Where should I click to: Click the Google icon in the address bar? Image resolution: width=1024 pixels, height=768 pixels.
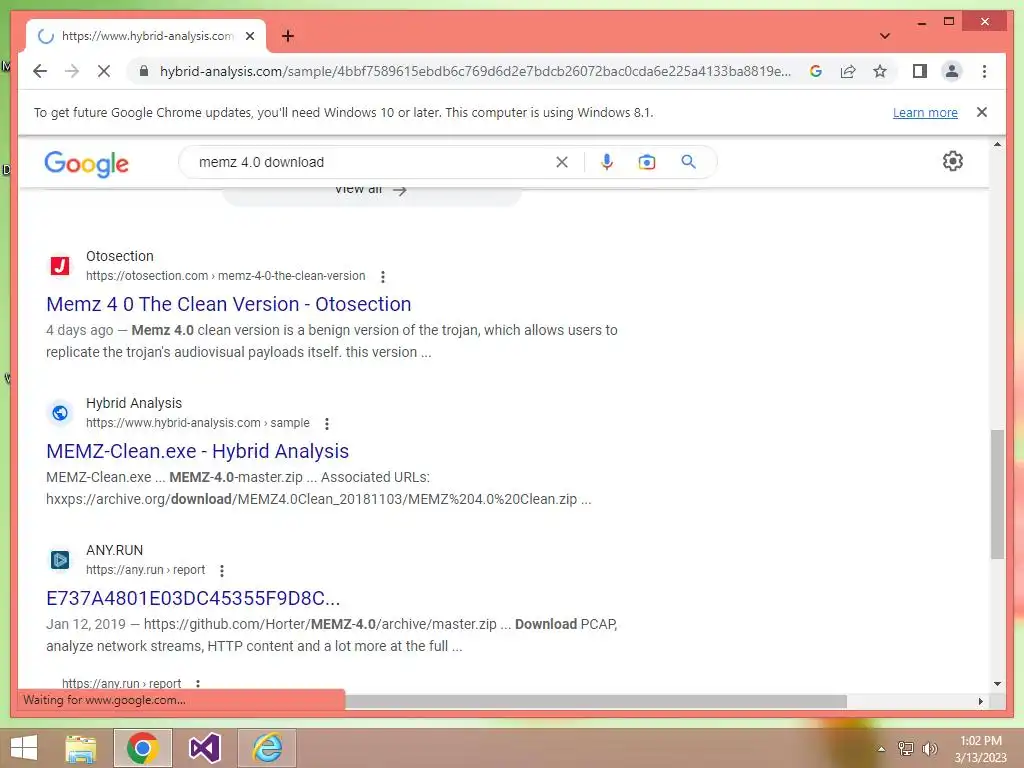click(x=816, y=71)
